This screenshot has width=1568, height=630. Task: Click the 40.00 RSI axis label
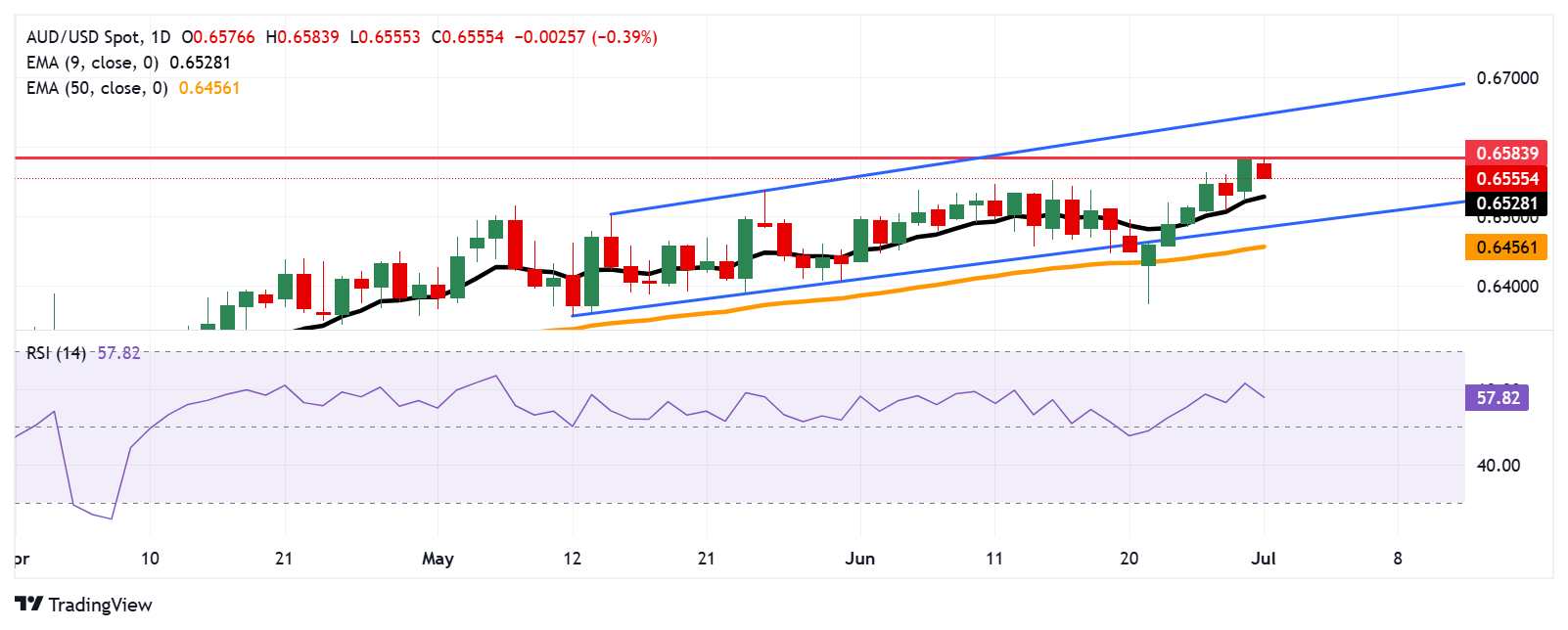1498,466
